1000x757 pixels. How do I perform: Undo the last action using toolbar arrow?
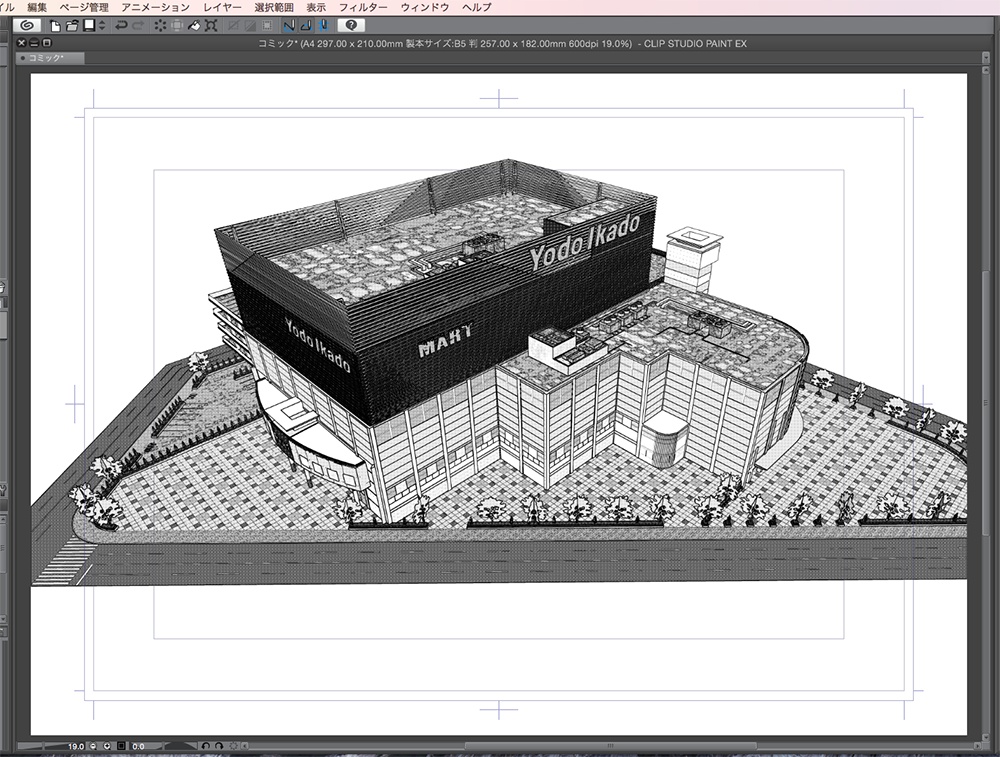121,25
